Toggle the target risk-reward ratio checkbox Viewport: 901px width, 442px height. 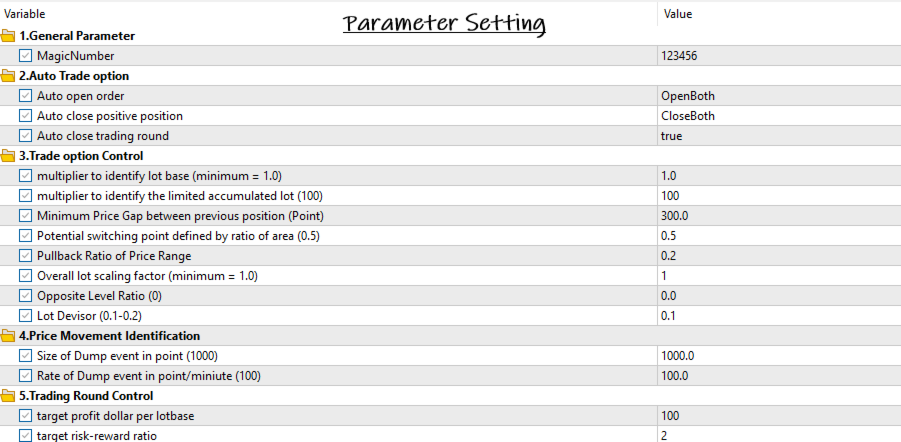pyautogui.click(x=25, y=435)
